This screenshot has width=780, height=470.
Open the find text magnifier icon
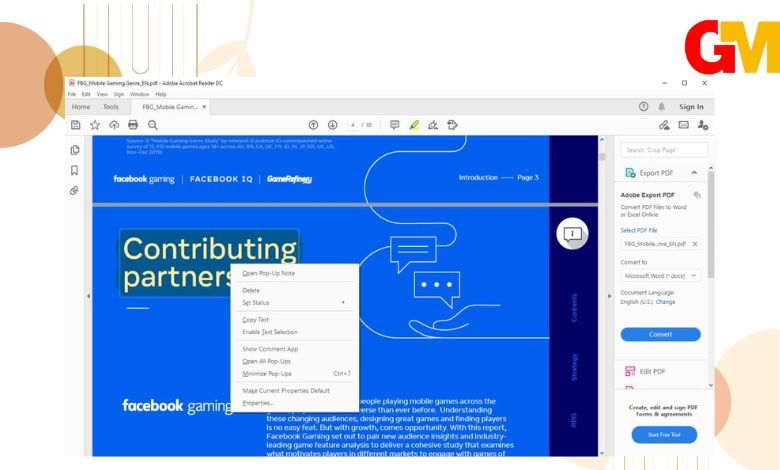153,125
